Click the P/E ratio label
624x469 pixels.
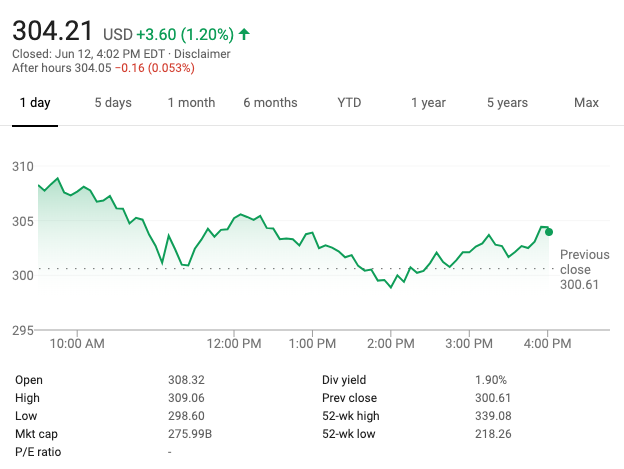coord(38,452)
